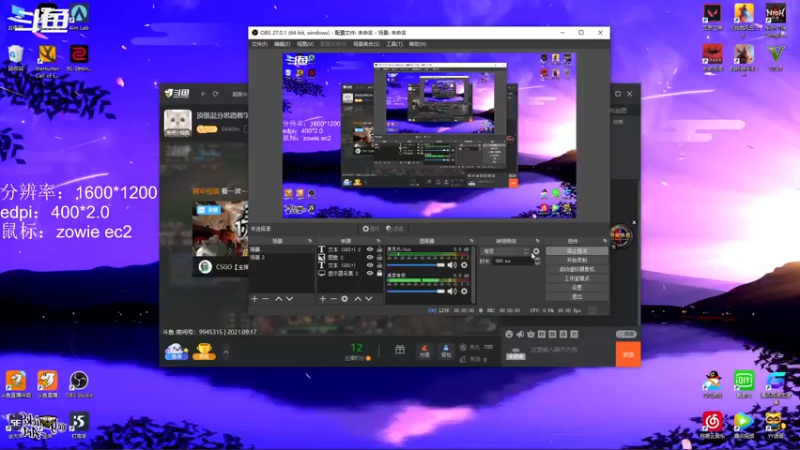The image size is (800, 450).
Task: Open the 编辑(E) menu in OBS
Action: [x=282, y=44]
